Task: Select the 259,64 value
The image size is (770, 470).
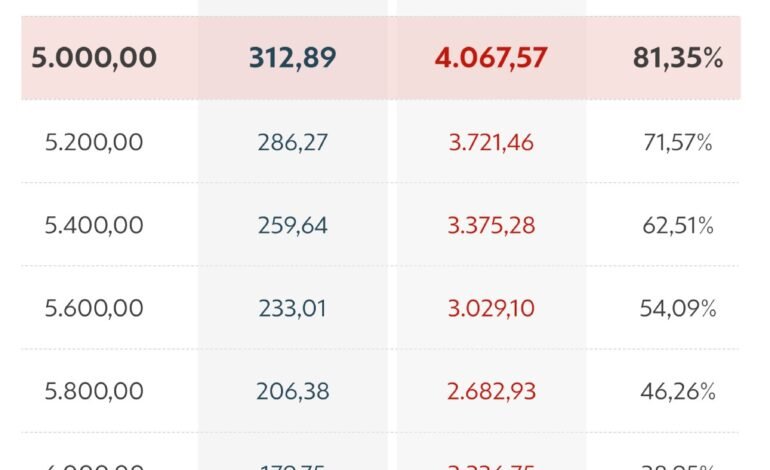Action: (293, 225)
